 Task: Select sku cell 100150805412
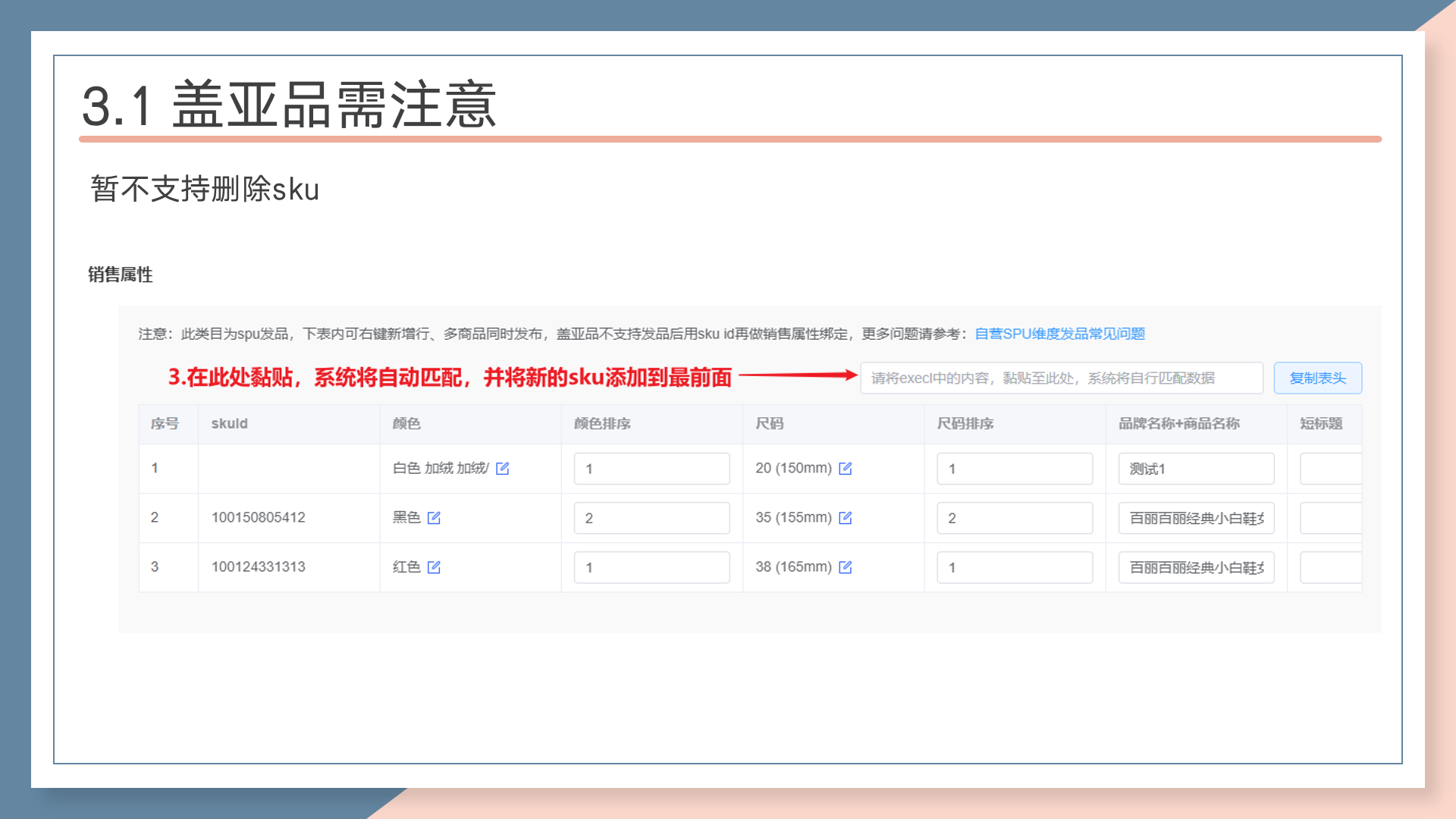[x=259, y=517]
